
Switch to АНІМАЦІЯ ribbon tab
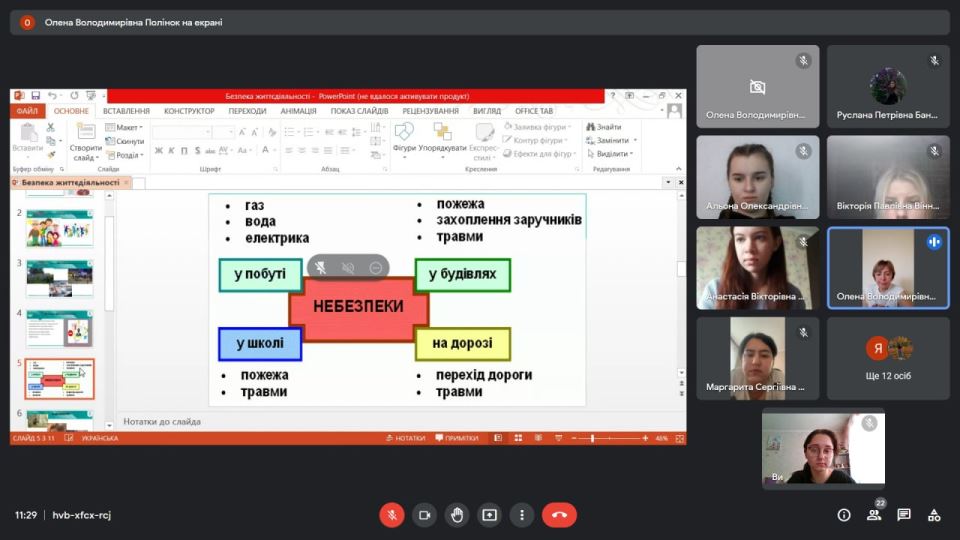(x=298, y=111)
